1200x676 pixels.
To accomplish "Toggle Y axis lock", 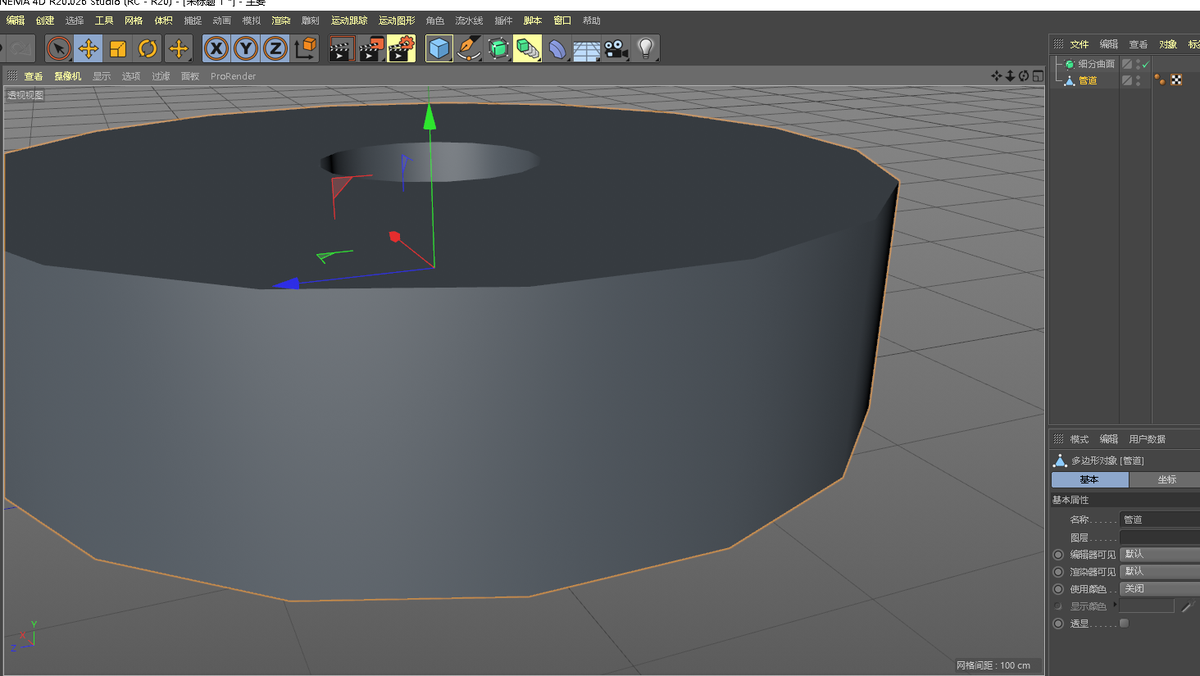I will coord(245,48).
